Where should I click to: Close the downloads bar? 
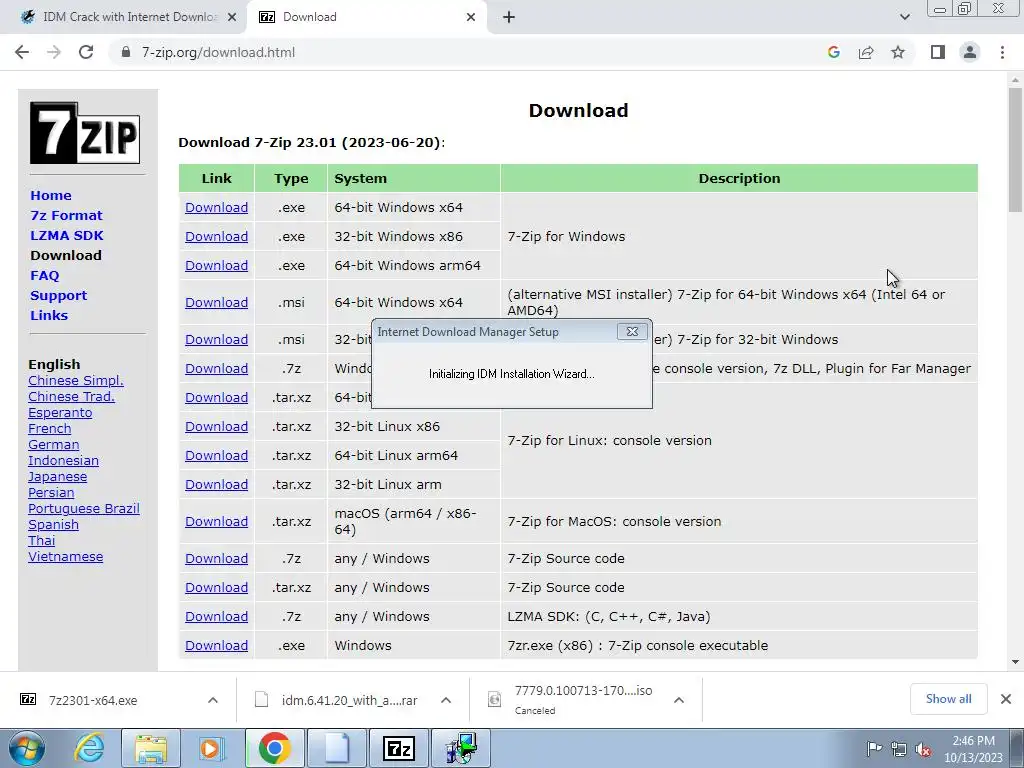point(1006,699)
